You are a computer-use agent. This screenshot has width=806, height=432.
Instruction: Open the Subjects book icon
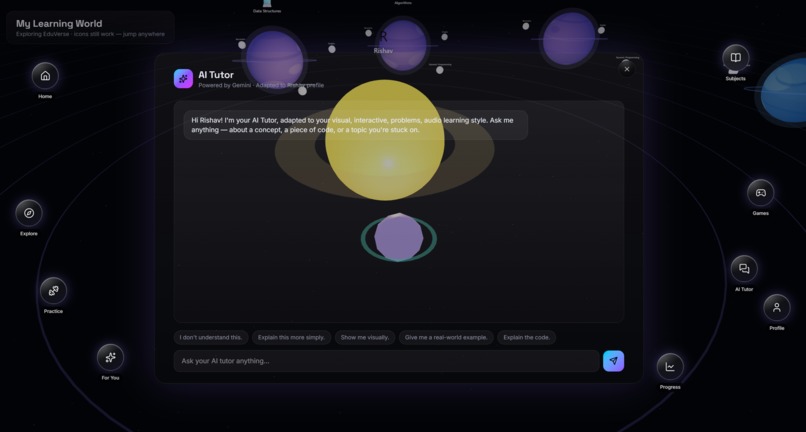pos(736,58)
